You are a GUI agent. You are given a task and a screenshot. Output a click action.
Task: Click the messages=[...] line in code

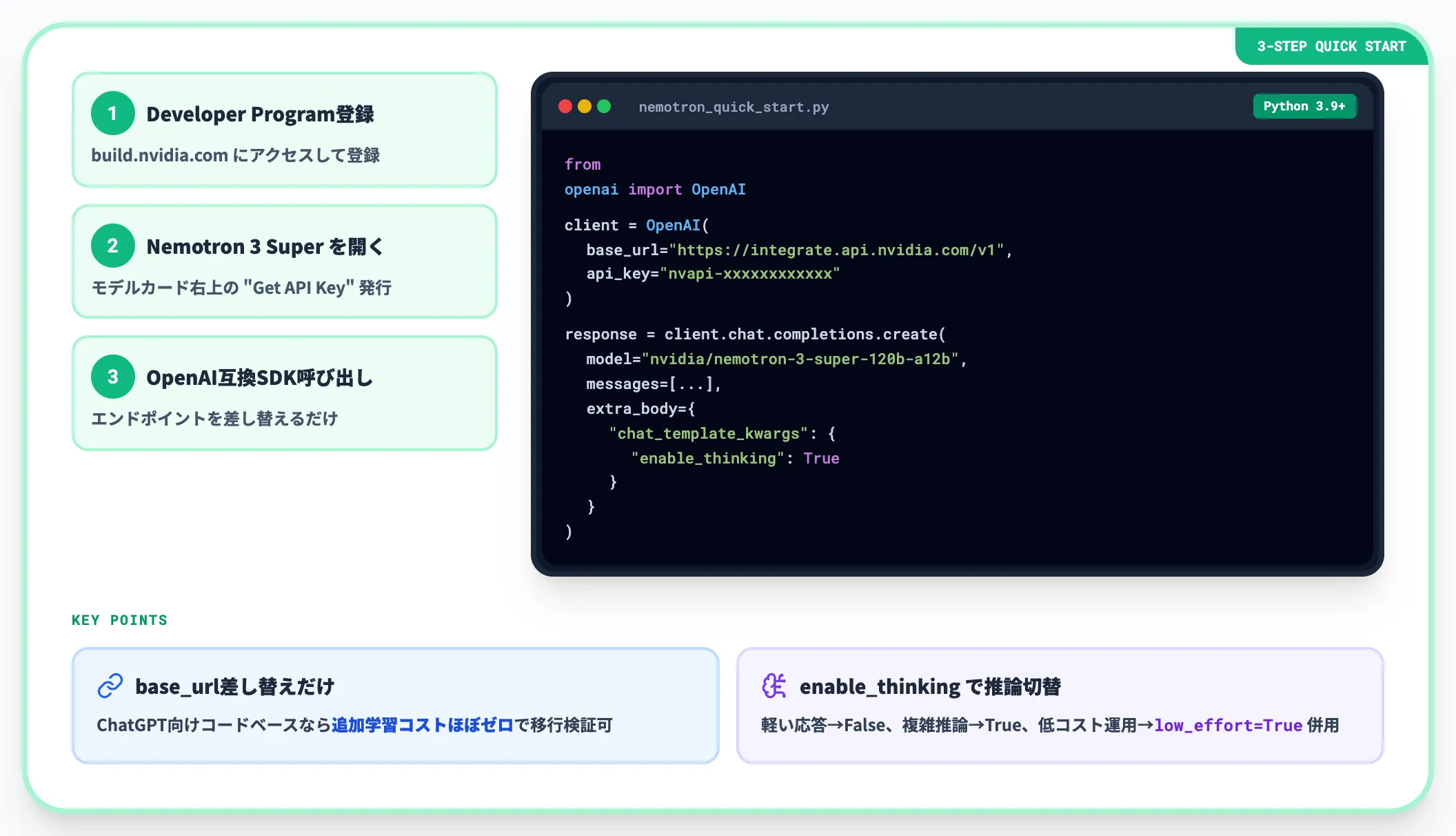[x=654, y=384]
